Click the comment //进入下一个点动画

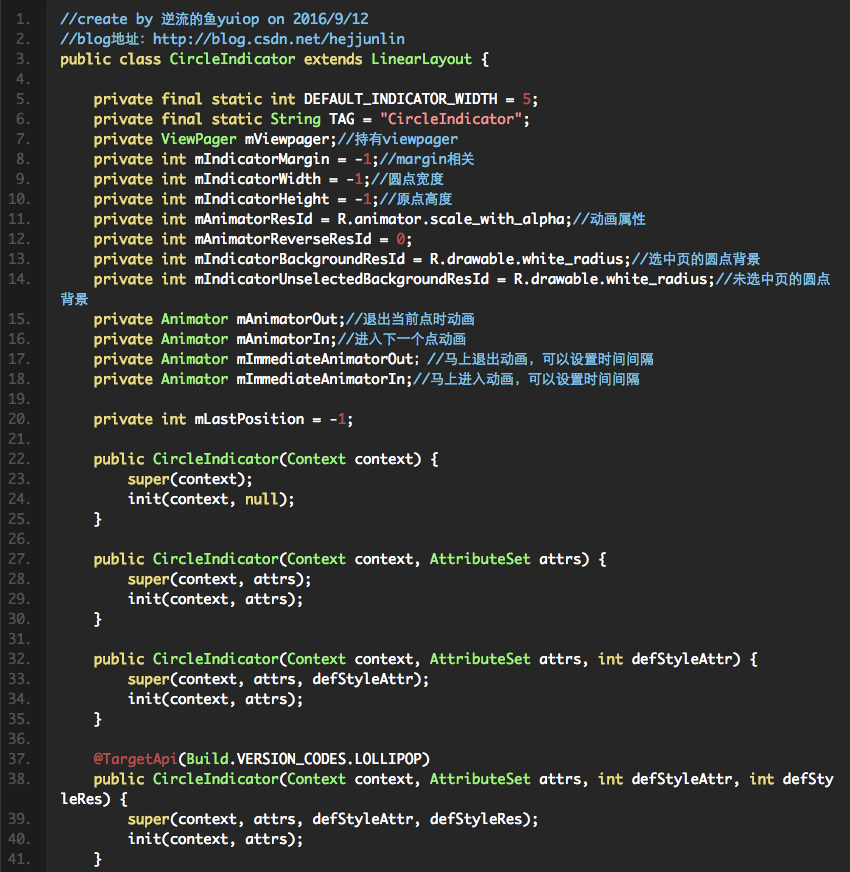402,339
